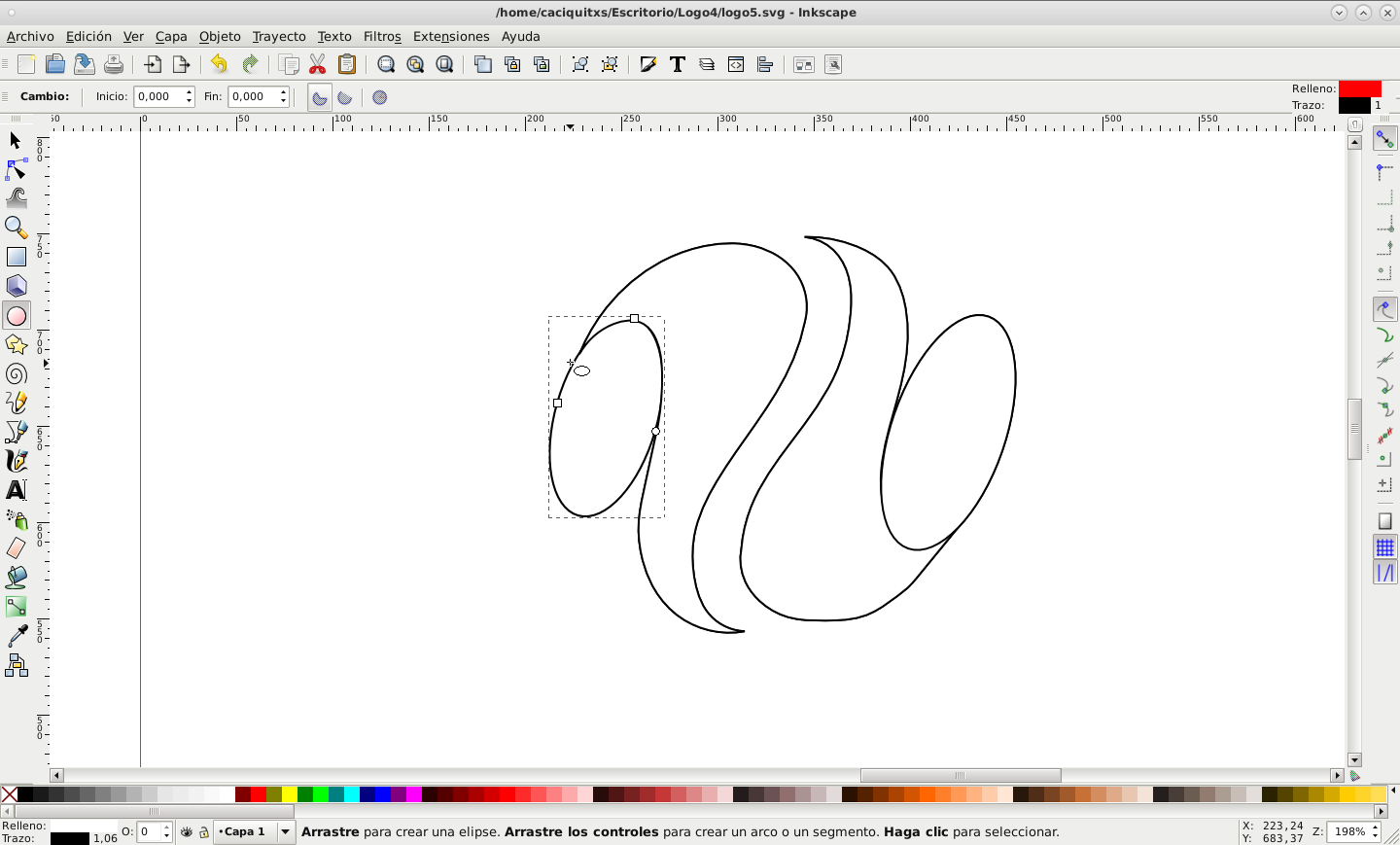This screenshot has height=845, width=1400.
Task: Choose the Calligraphy tool
Action: point(16,461)
